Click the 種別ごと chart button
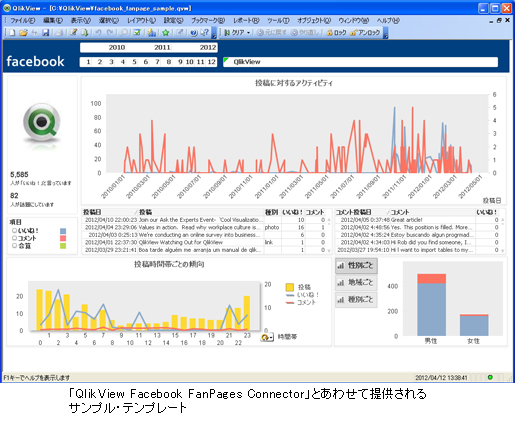 click(356, 299)
